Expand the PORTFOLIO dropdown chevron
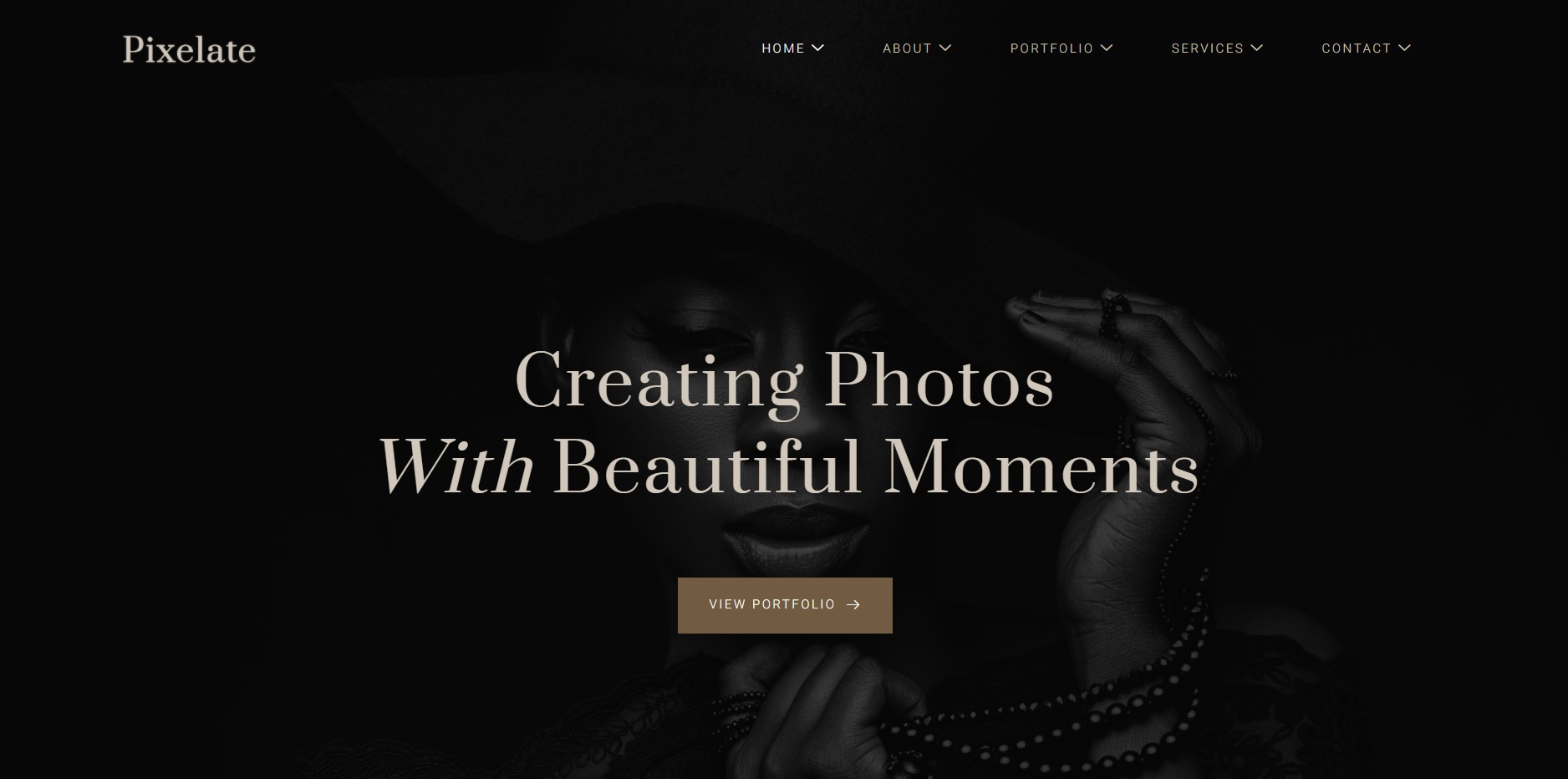 click(1107, 48)
